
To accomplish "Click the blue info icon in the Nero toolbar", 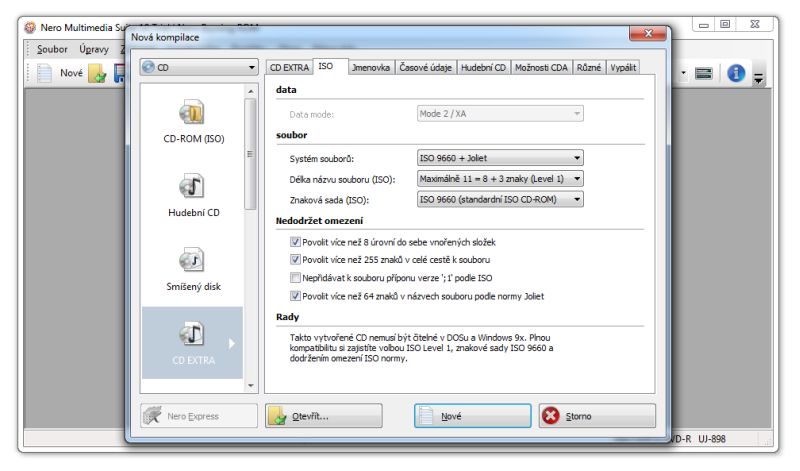I will (736, 73).
